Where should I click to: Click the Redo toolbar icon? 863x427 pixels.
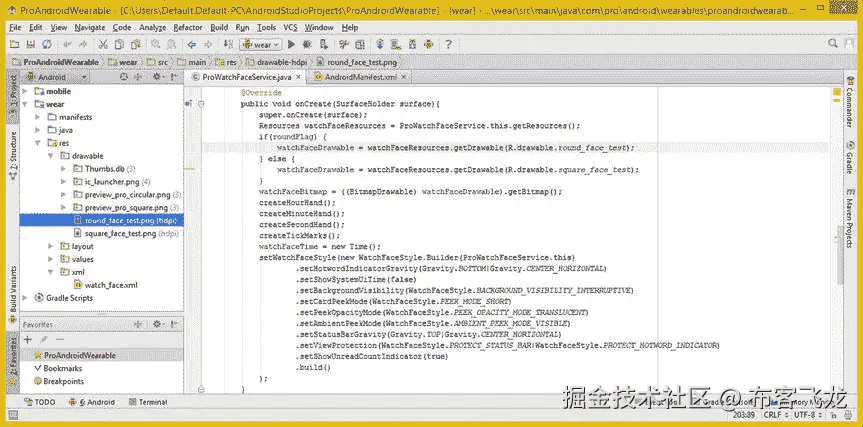pyautogui.click(x=83, y=45)
